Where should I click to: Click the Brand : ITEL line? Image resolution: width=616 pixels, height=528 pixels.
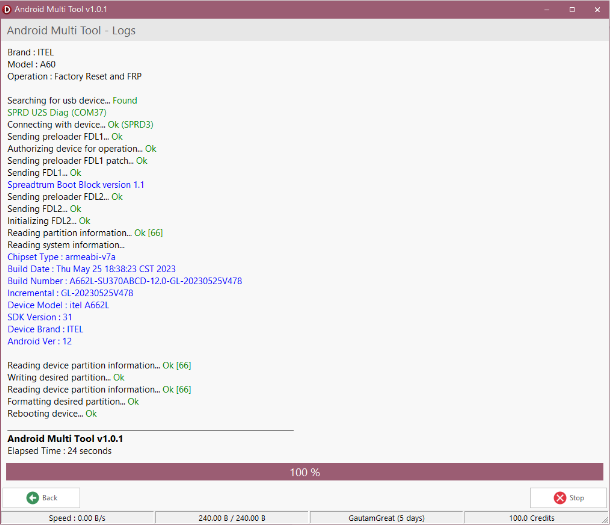(x=31, y=53)
